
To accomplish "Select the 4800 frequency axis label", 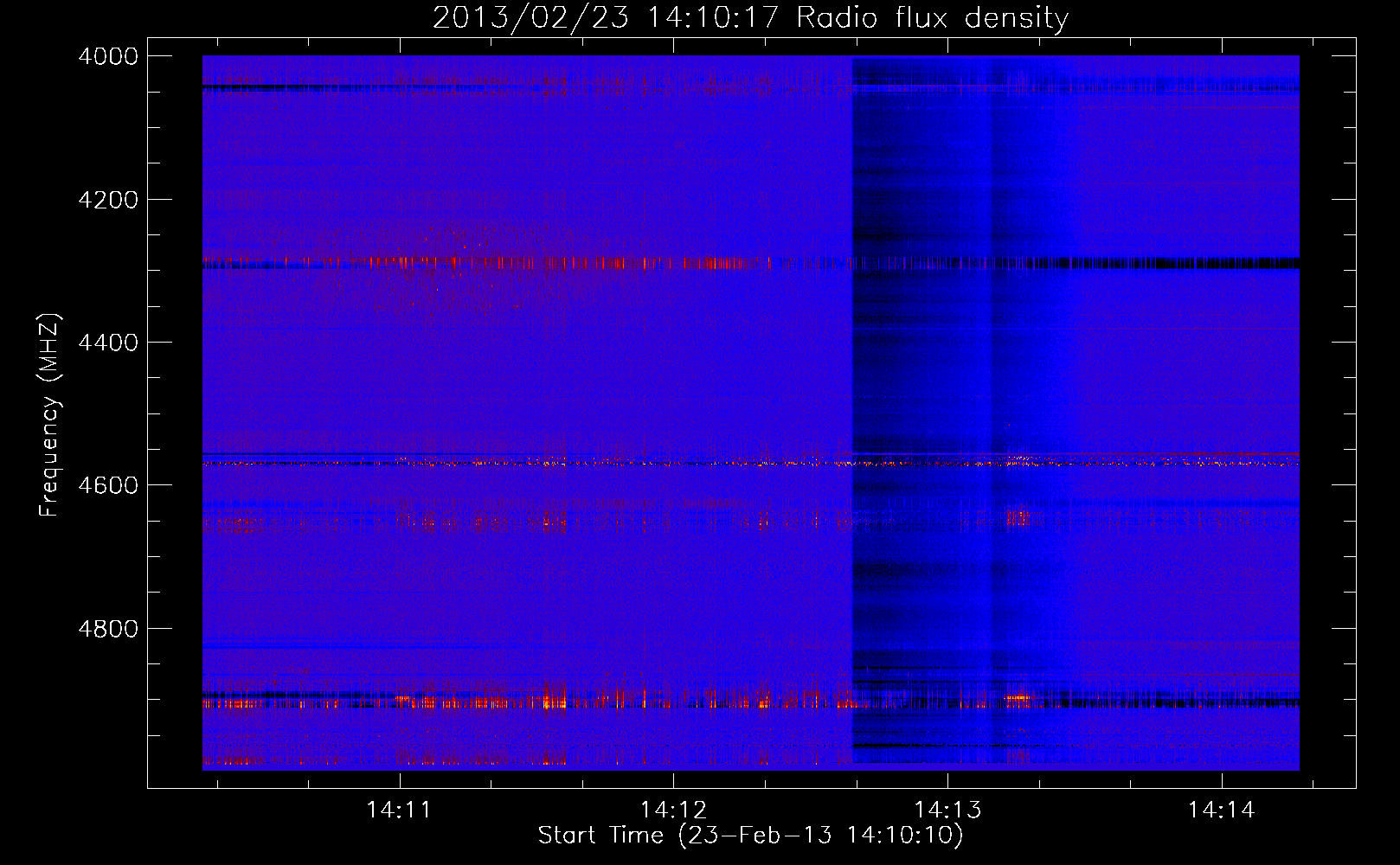I will point(108,629).
